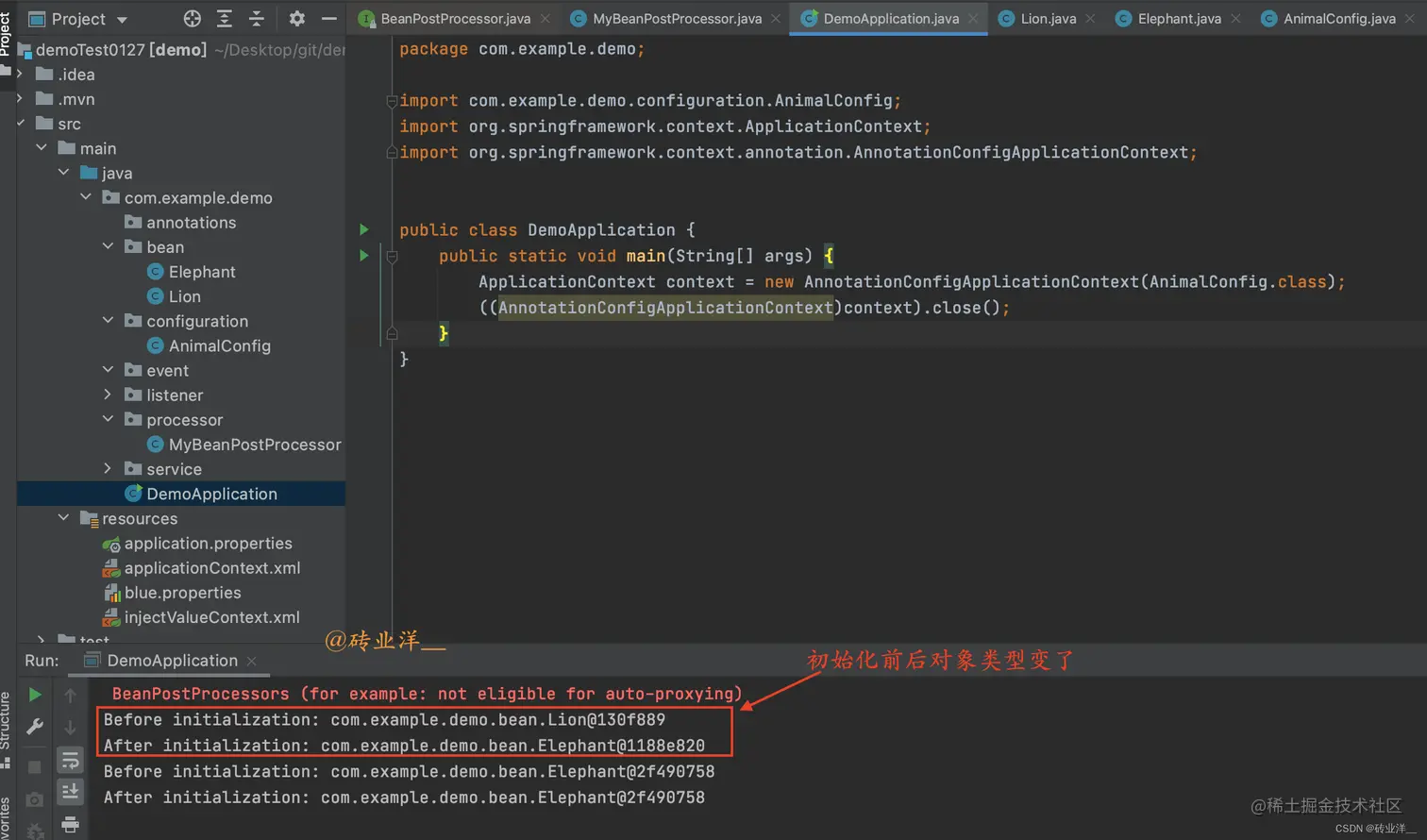Collapse the java source folder
The image size is (1427, 840).
pos(63,173)
